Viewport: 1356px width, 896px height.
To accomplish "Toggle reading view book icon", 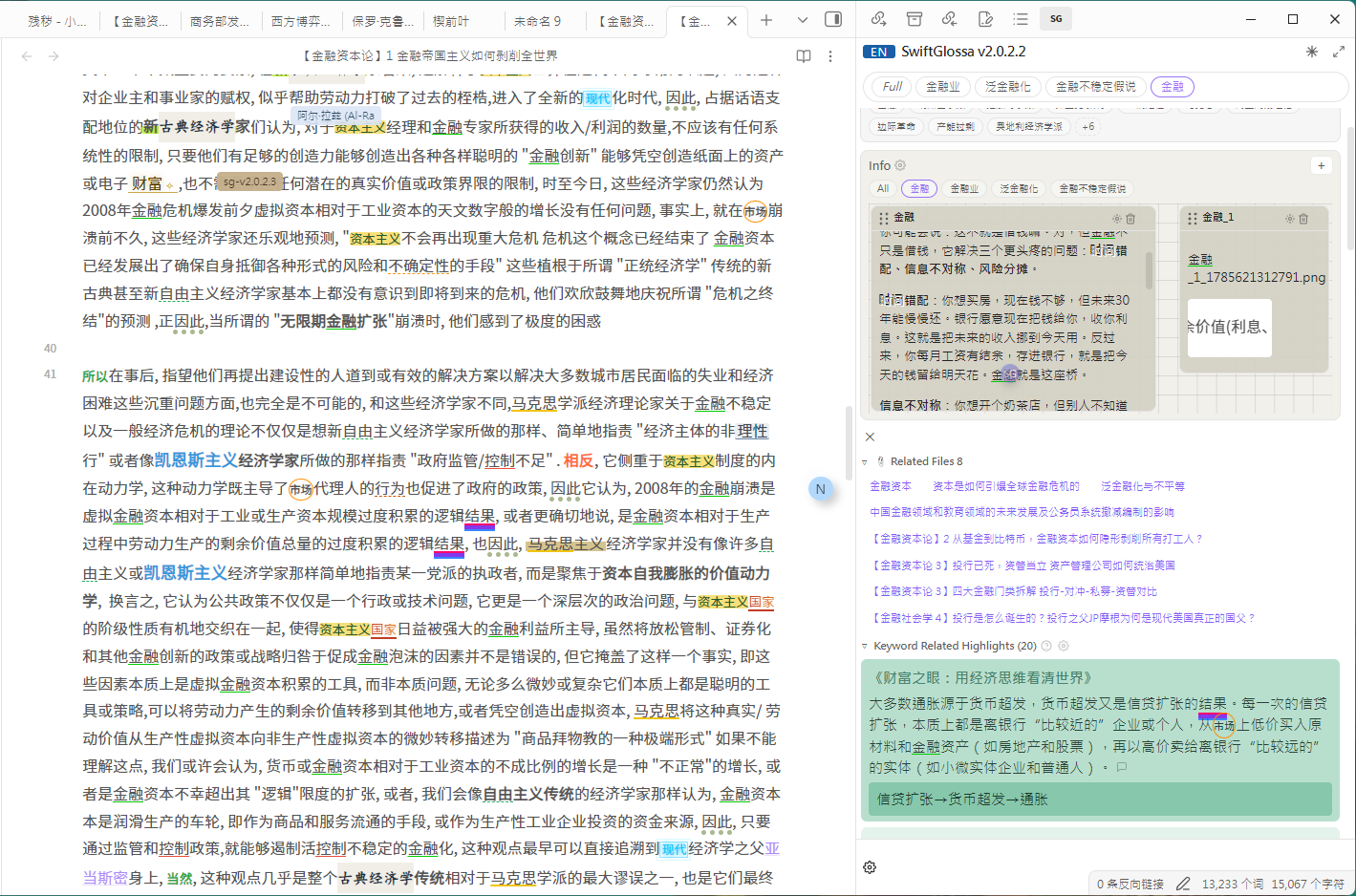I will tap(804, 56).
